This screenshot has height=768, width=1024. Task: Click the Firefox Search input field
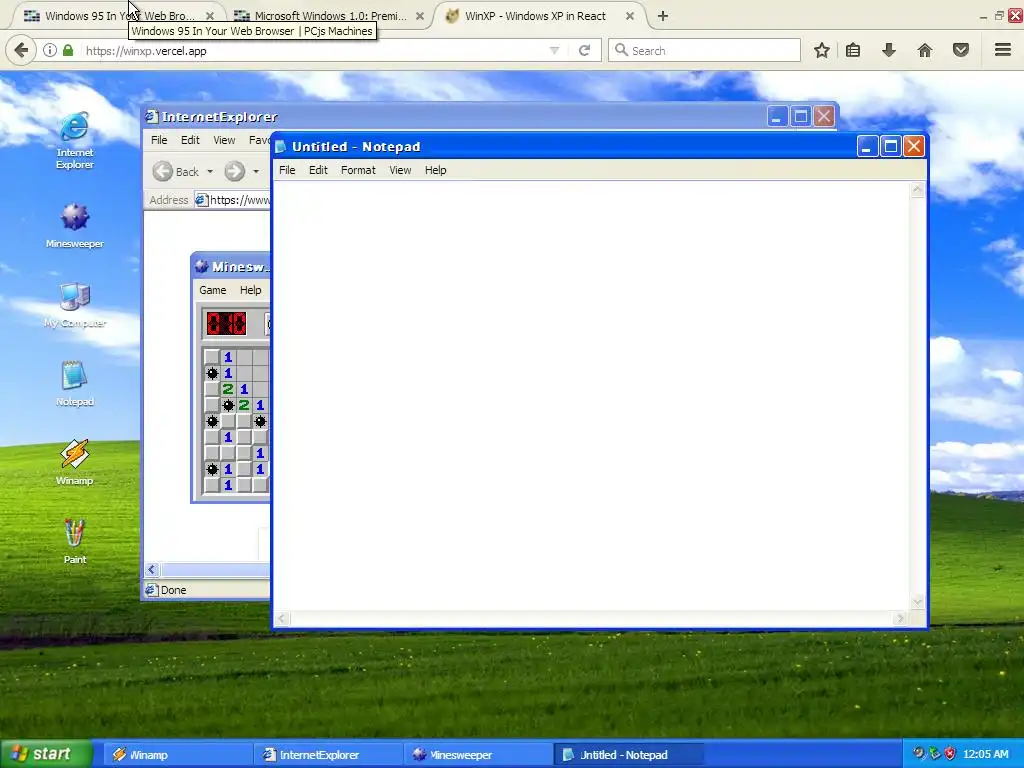(704, 50)
